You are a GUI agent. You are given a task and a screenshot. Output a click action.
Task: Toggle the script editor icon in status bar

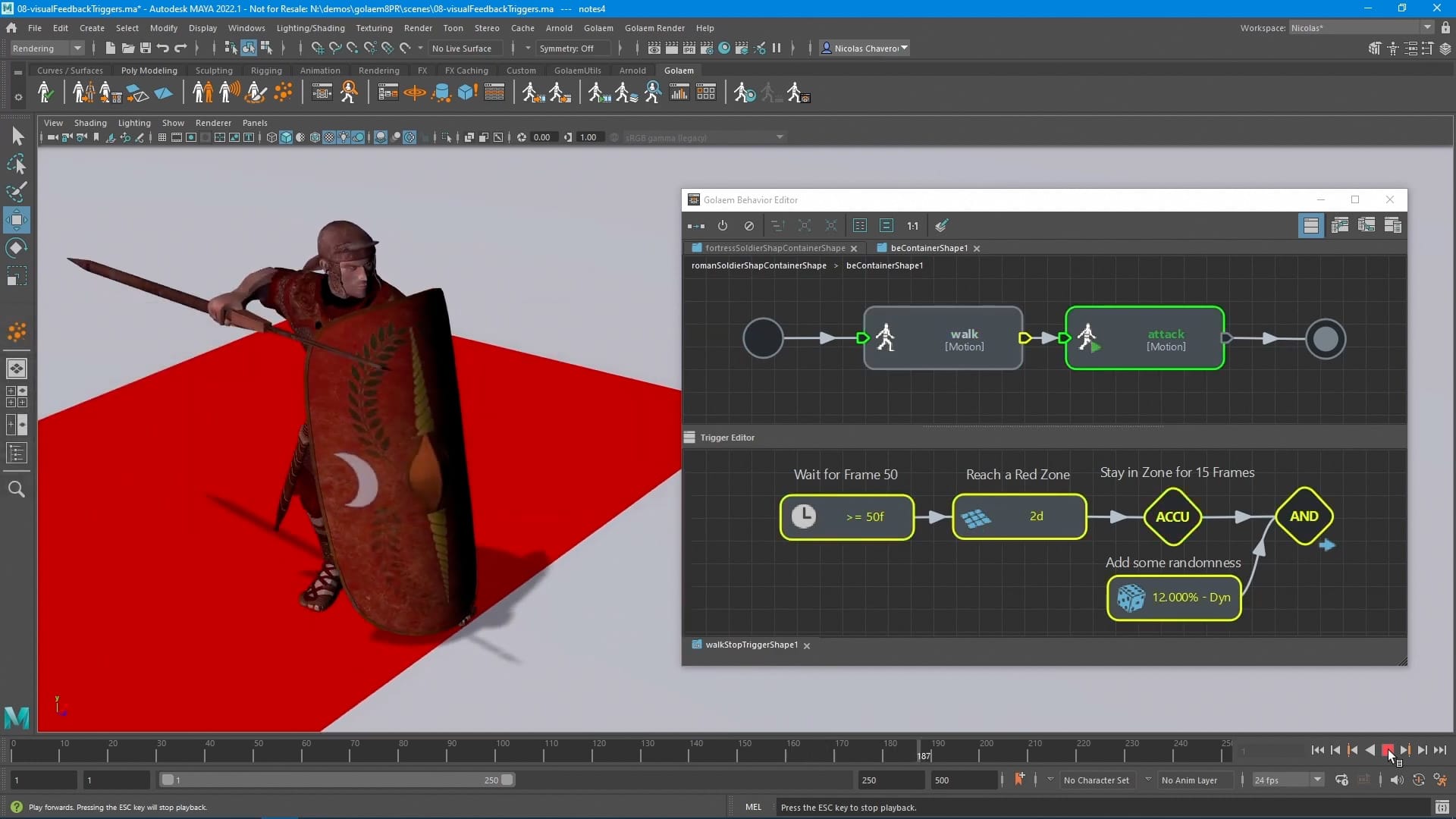[1442, 807]
